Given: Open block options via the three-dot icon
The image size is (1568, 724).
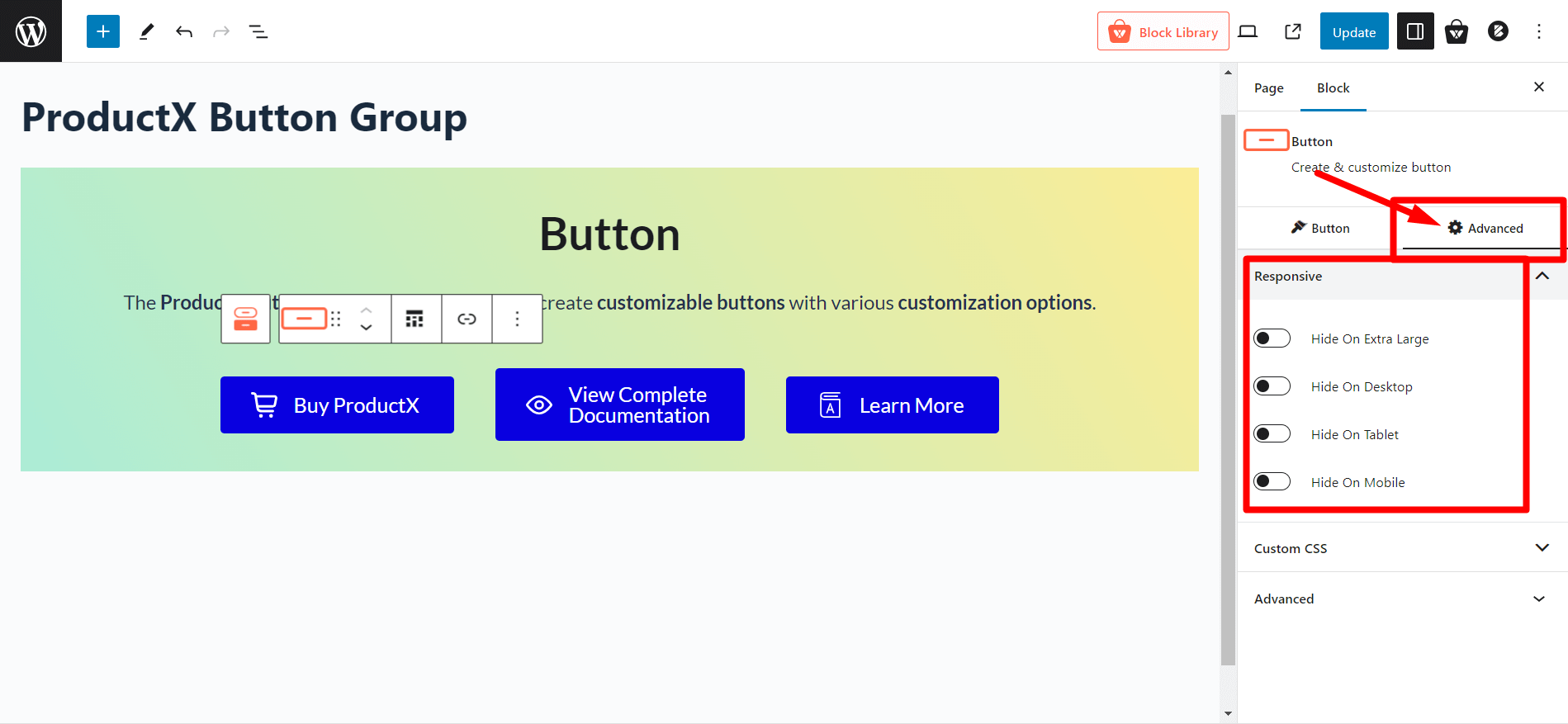Looking at the screenshot, I should pos(517,319).
